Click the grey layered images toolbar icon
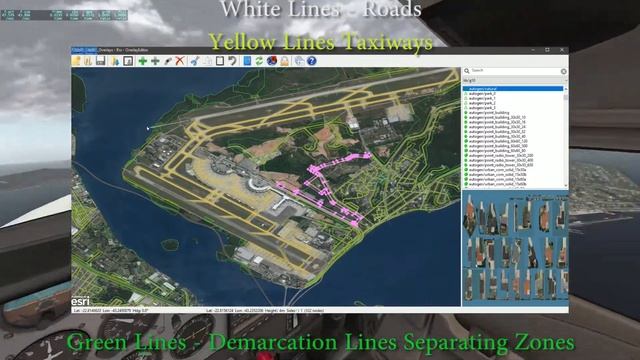Screen dimensions: 640x360 click(299, 61)
